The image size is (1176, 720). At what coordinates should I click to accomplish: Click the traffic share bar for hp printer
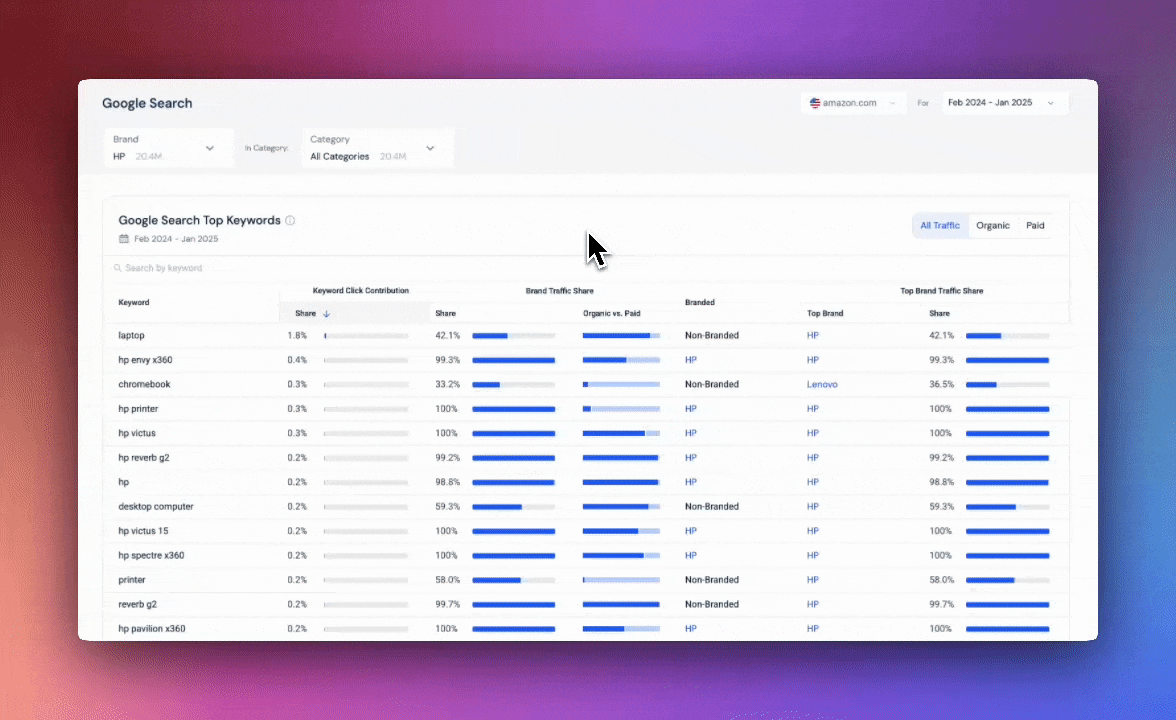(513, 409)
